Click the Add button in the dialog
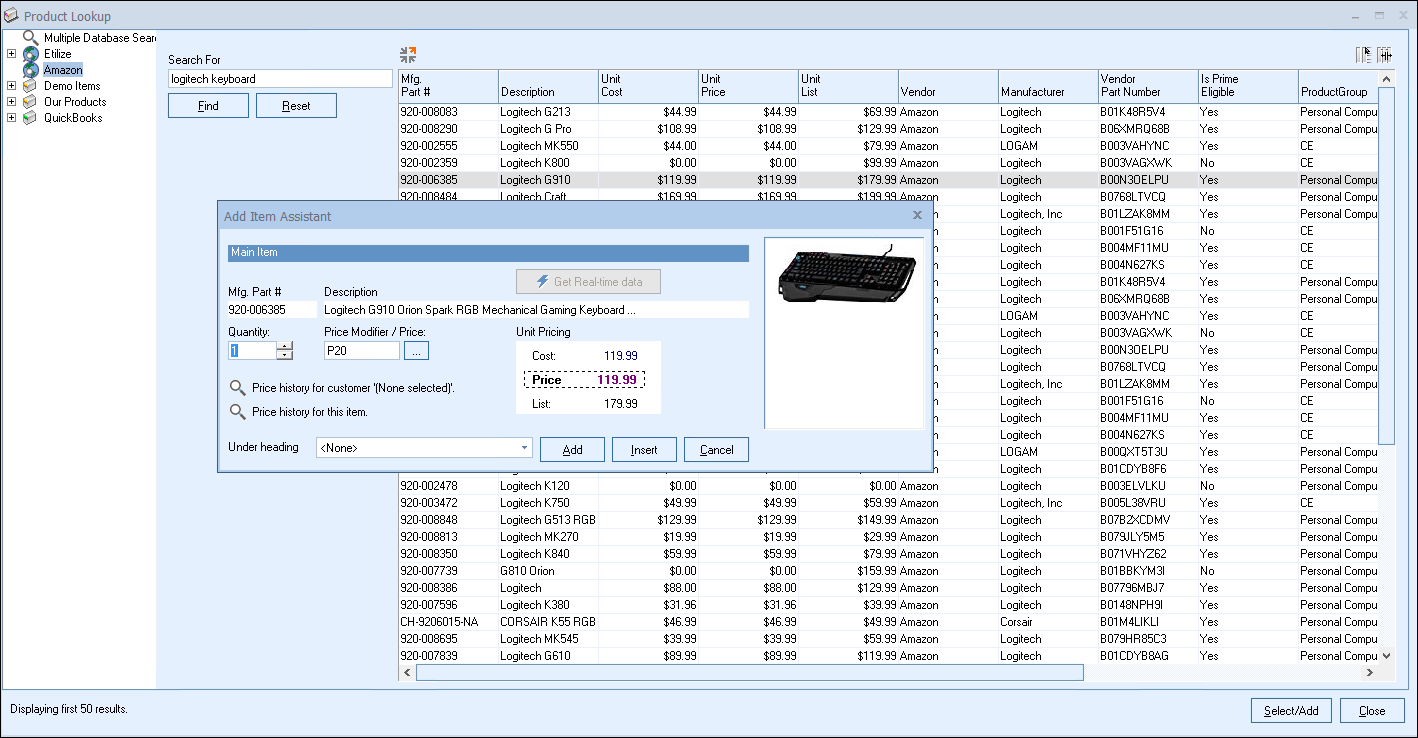Viewport: 1418px width, 738px height. point(572,450)
